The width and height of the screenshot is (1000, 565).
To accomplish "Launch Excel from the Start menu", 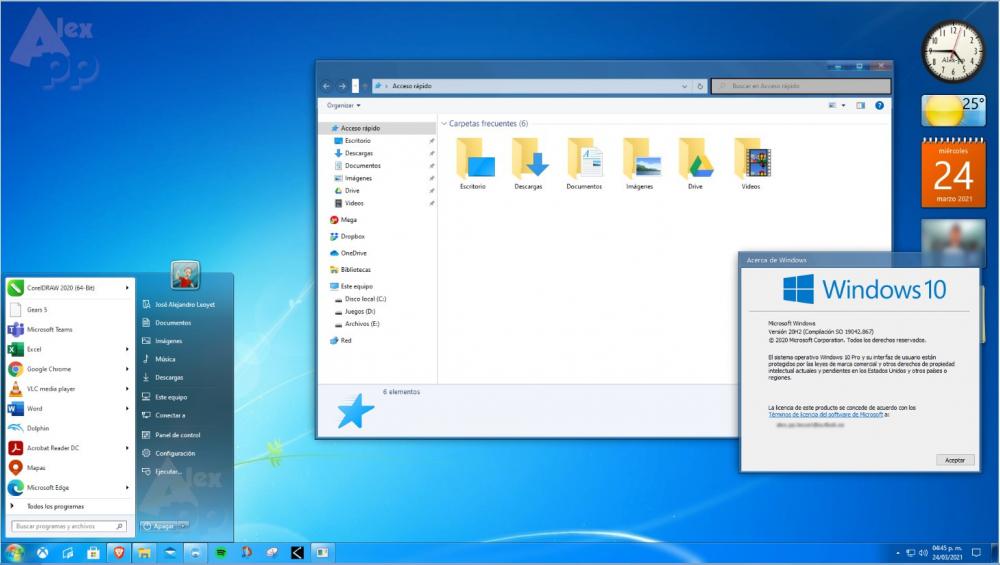I will pyautogui.click(x=70, y=349).
